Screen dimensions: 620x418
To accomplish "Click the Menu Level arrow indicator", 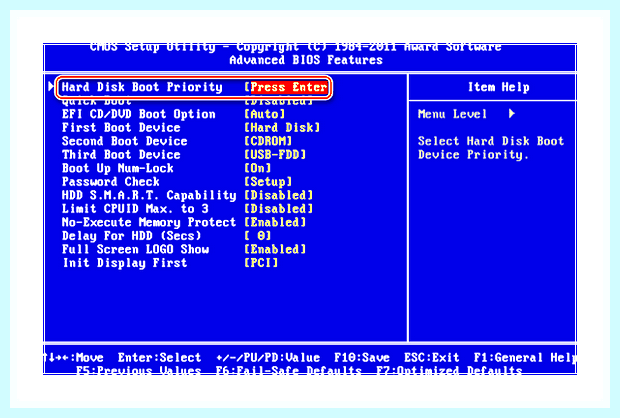I will click(x=512, y=114).
